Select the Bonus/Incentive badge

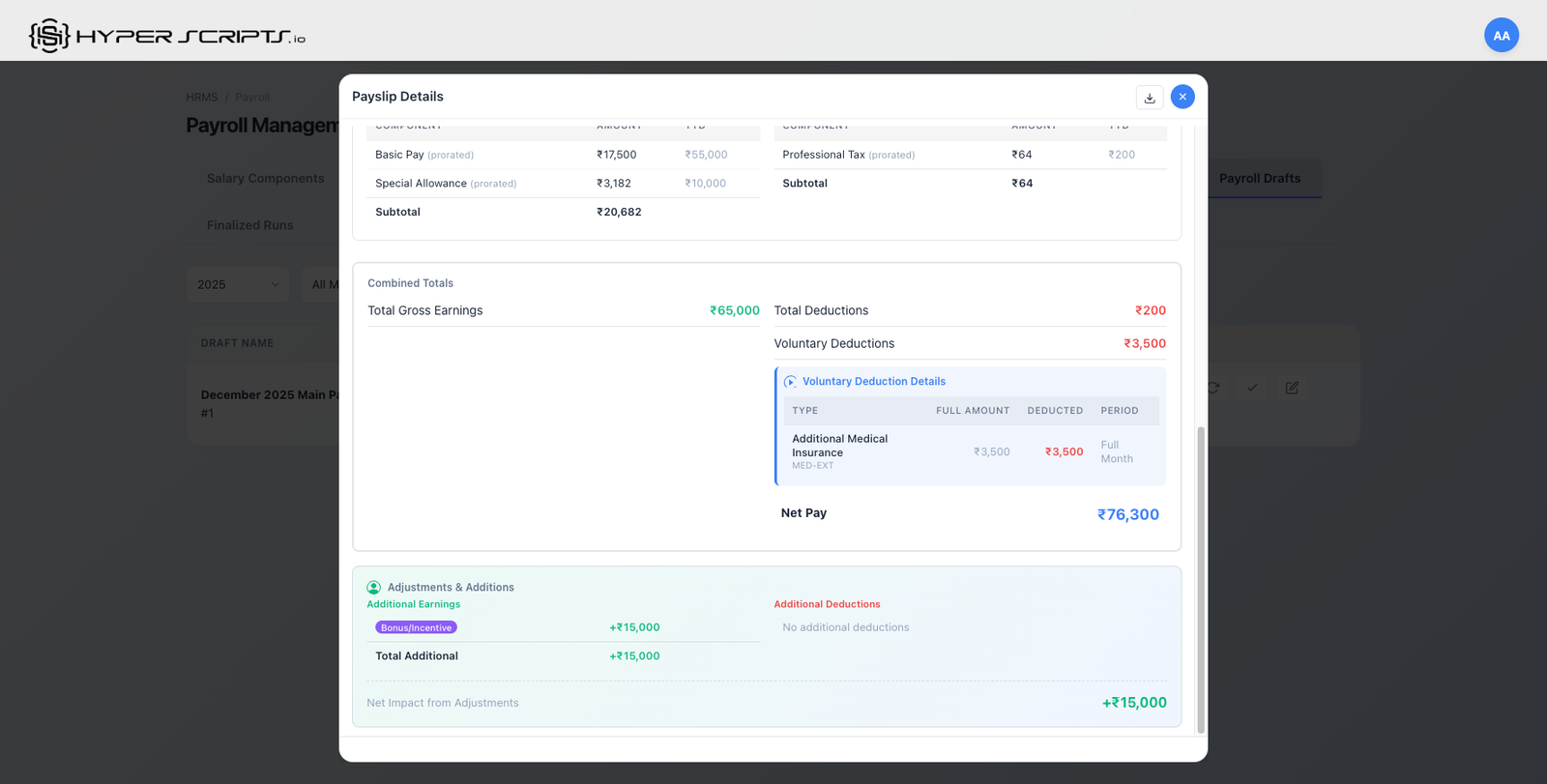tap(416, 627)
